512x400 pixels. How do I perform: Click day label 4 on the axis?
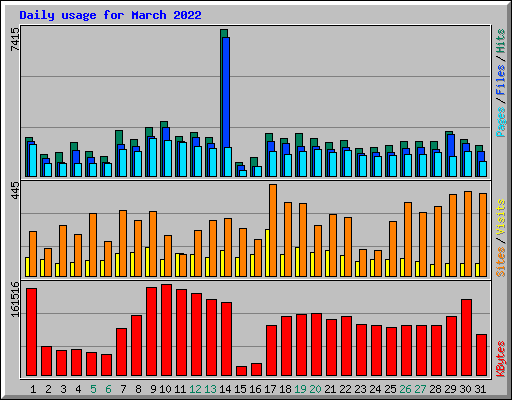78,389
